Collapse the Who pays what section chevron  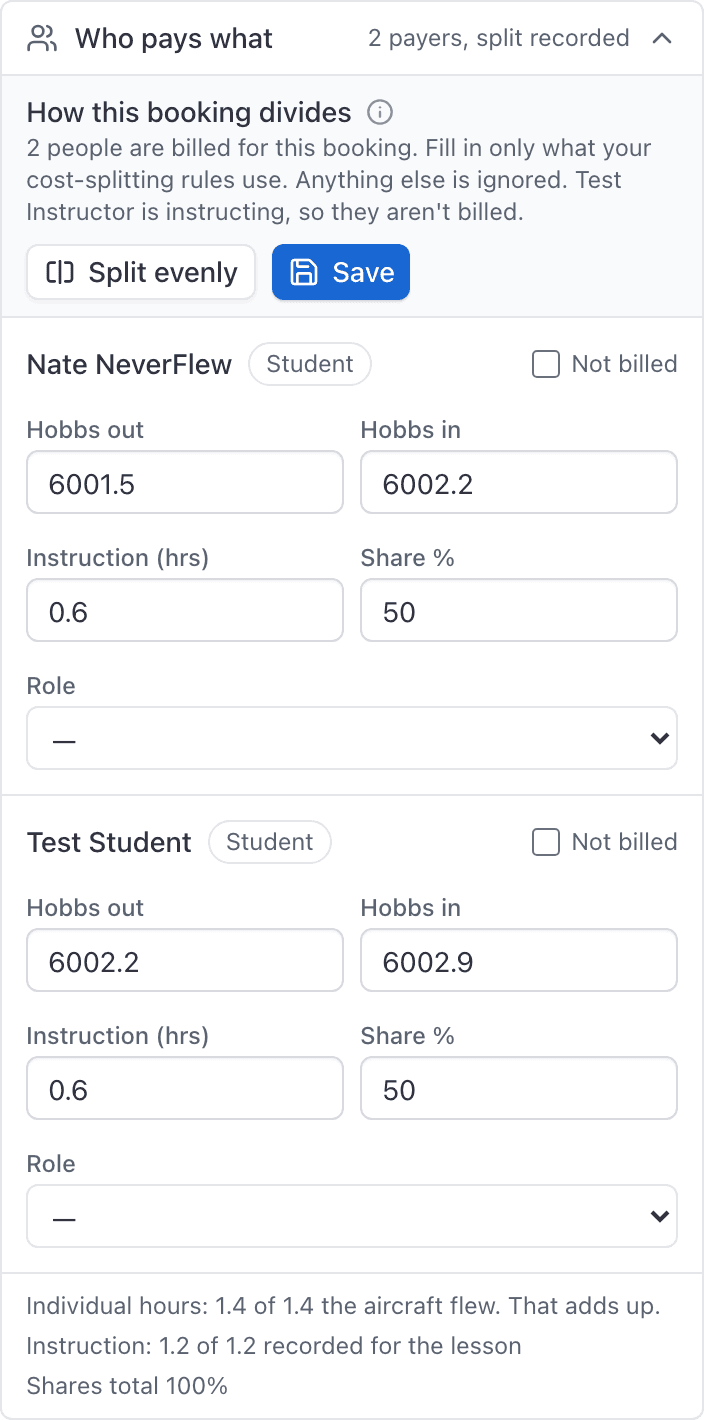(x=662, y=39)
